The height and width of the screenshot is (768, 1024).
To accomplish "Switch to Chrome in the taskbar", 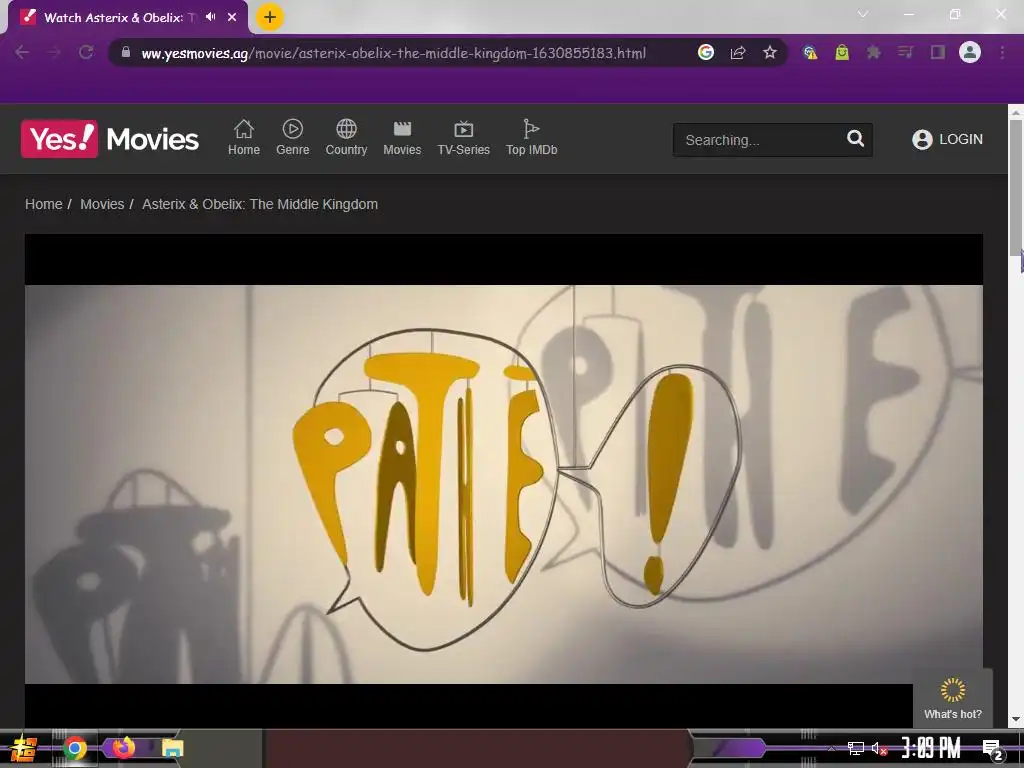I will point(74,748).
